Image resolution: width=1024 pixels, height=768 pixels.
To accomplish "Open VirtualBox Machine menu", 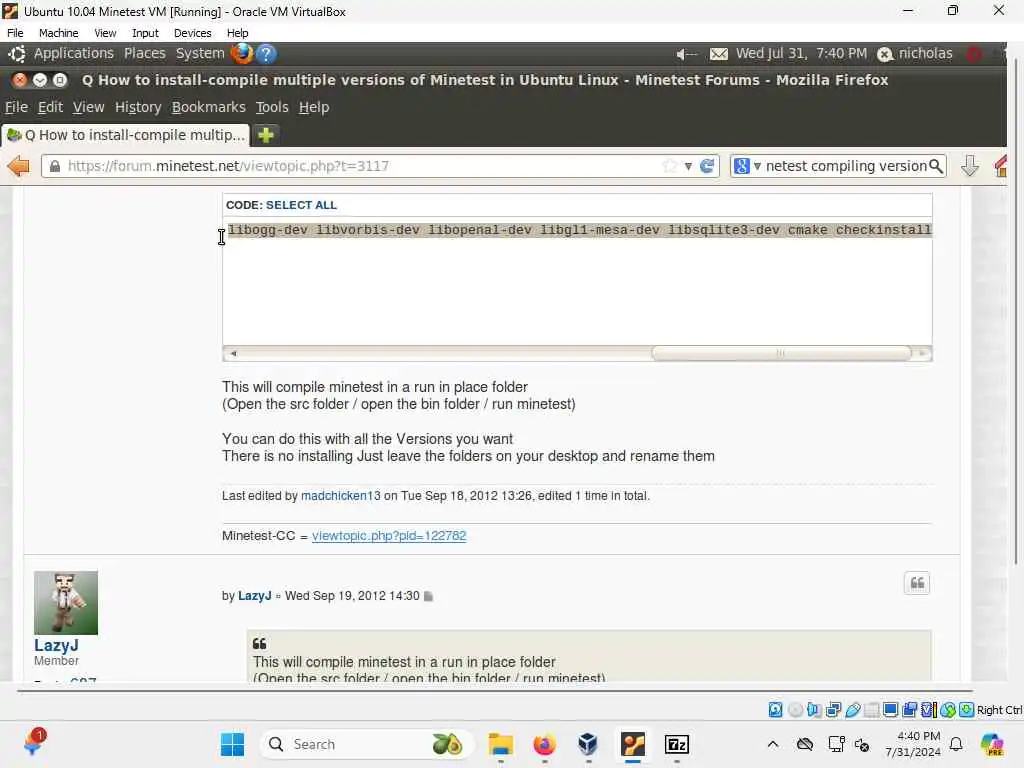I will [59, 33].
